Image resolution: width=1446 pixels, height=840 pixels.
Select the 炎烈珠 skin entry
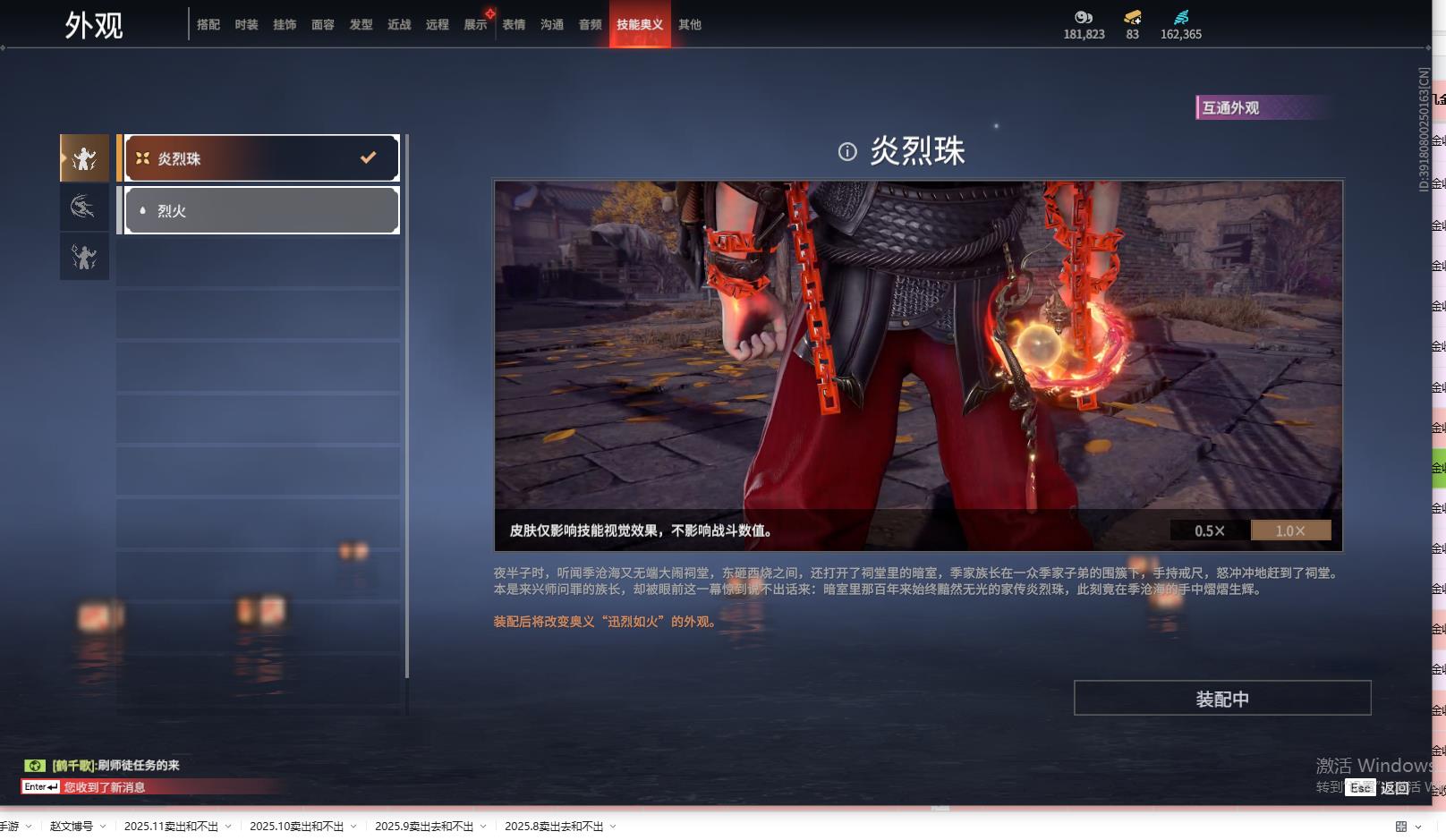[262, 158]
